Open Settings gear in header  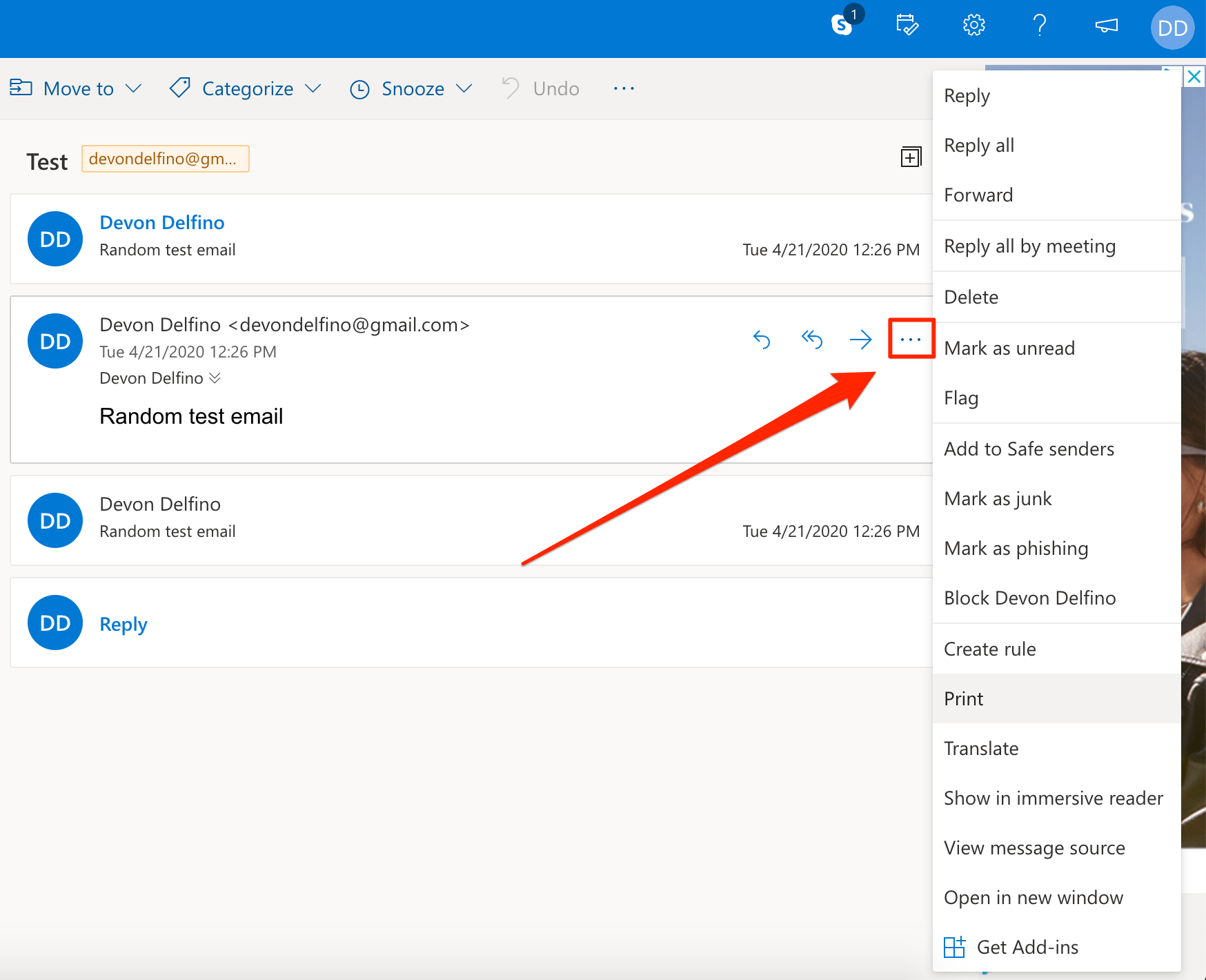point(973,26)
